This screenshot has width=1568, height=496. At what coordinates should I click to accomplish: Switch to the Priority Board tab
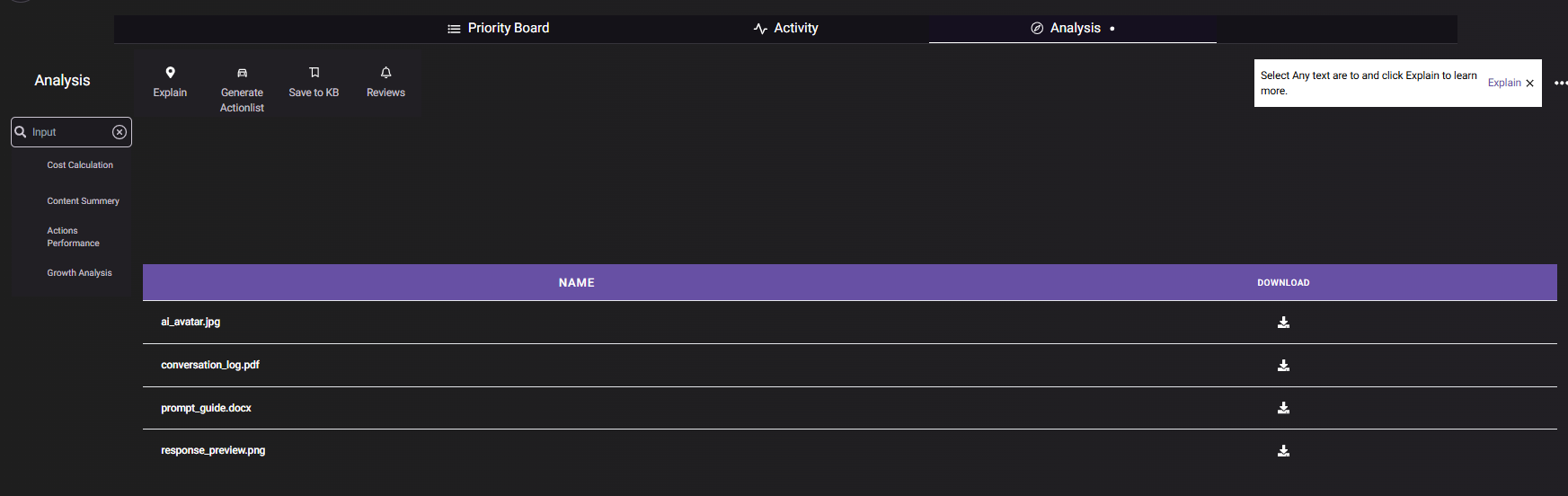499,28
